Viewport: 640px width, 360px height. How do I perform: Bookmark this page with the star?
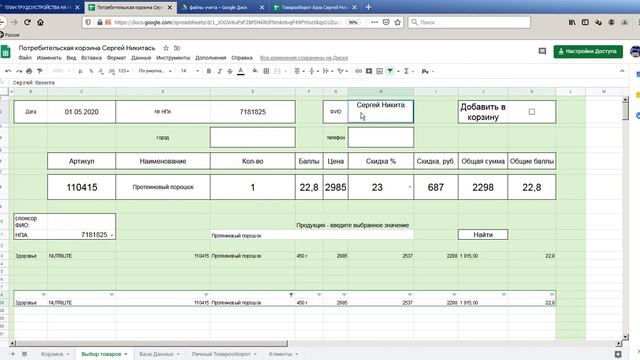(398, 22)
